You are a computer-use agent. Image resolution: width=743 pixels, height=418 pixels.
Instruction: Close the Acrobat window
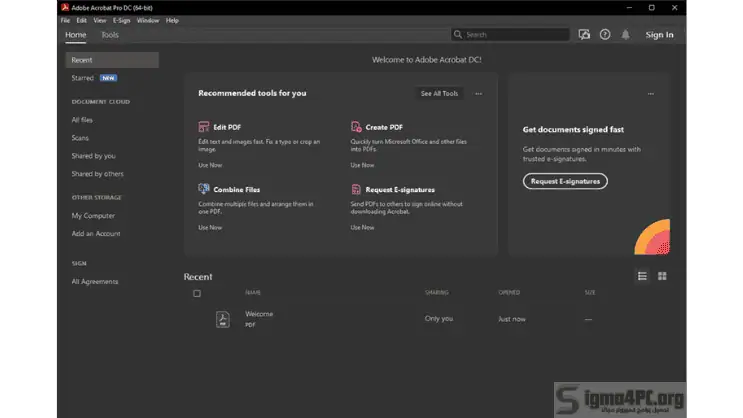point(674,8)
